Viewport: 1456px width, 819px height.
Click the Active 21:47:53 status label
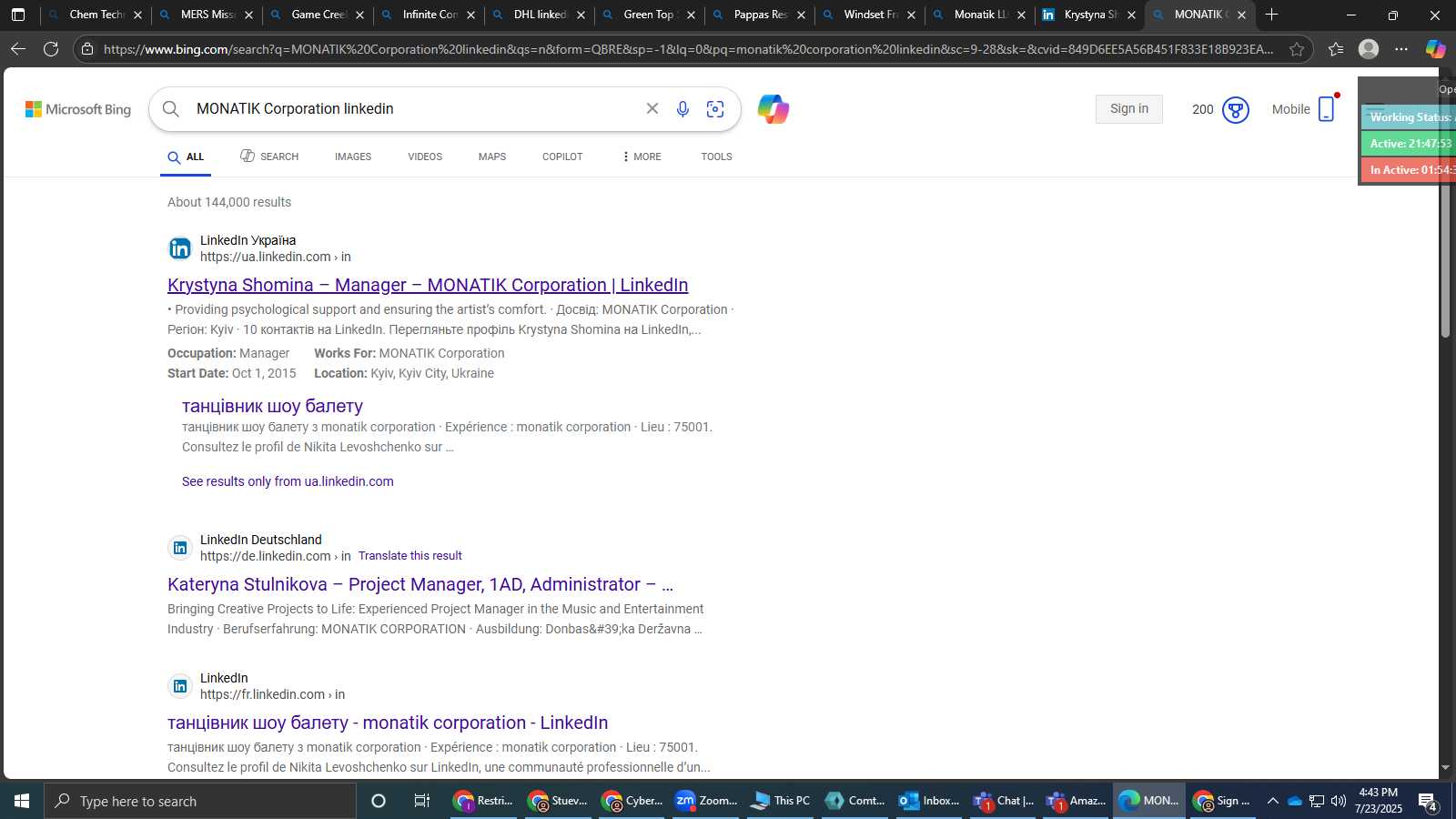coord(1408,144)
